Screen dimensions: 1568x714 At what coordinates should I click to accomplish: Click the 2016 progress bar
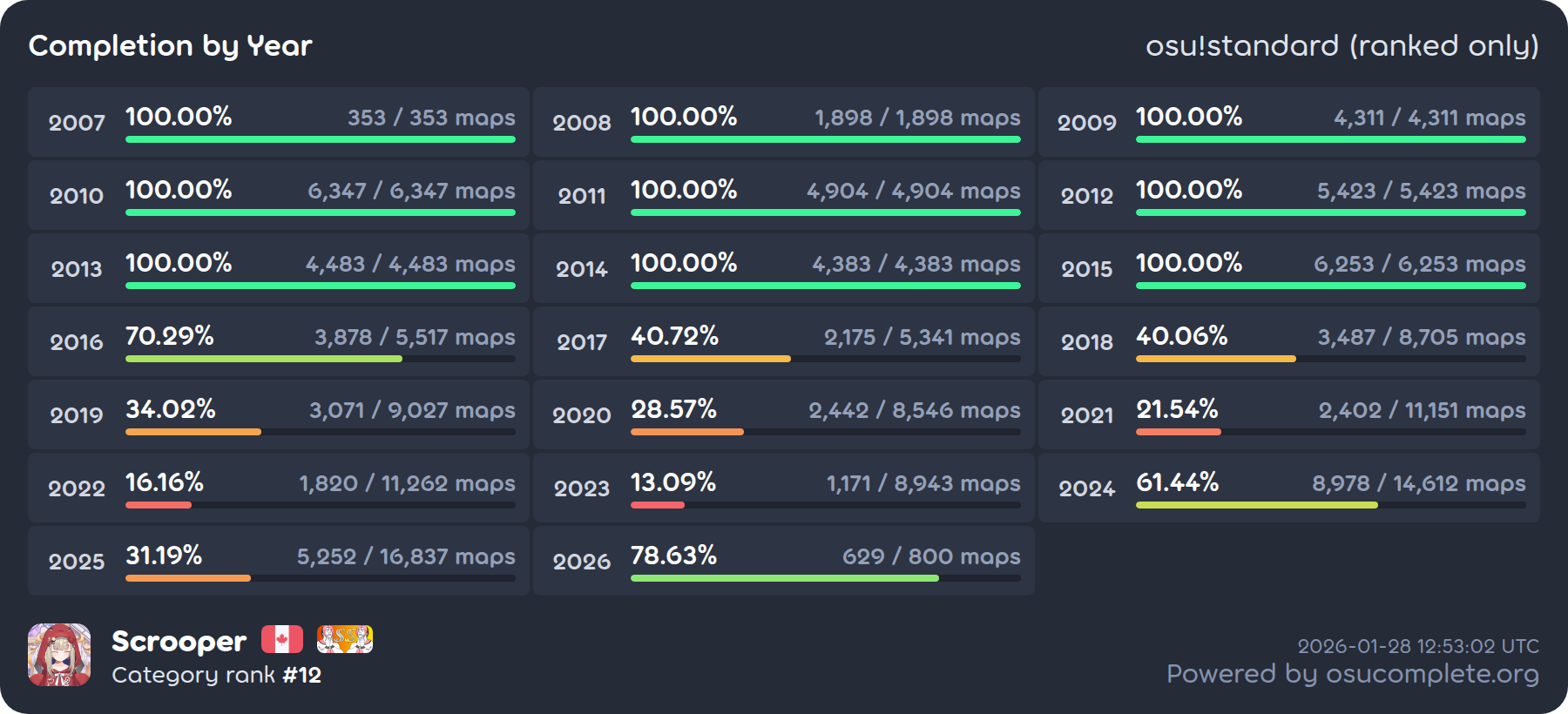(320, 359)
